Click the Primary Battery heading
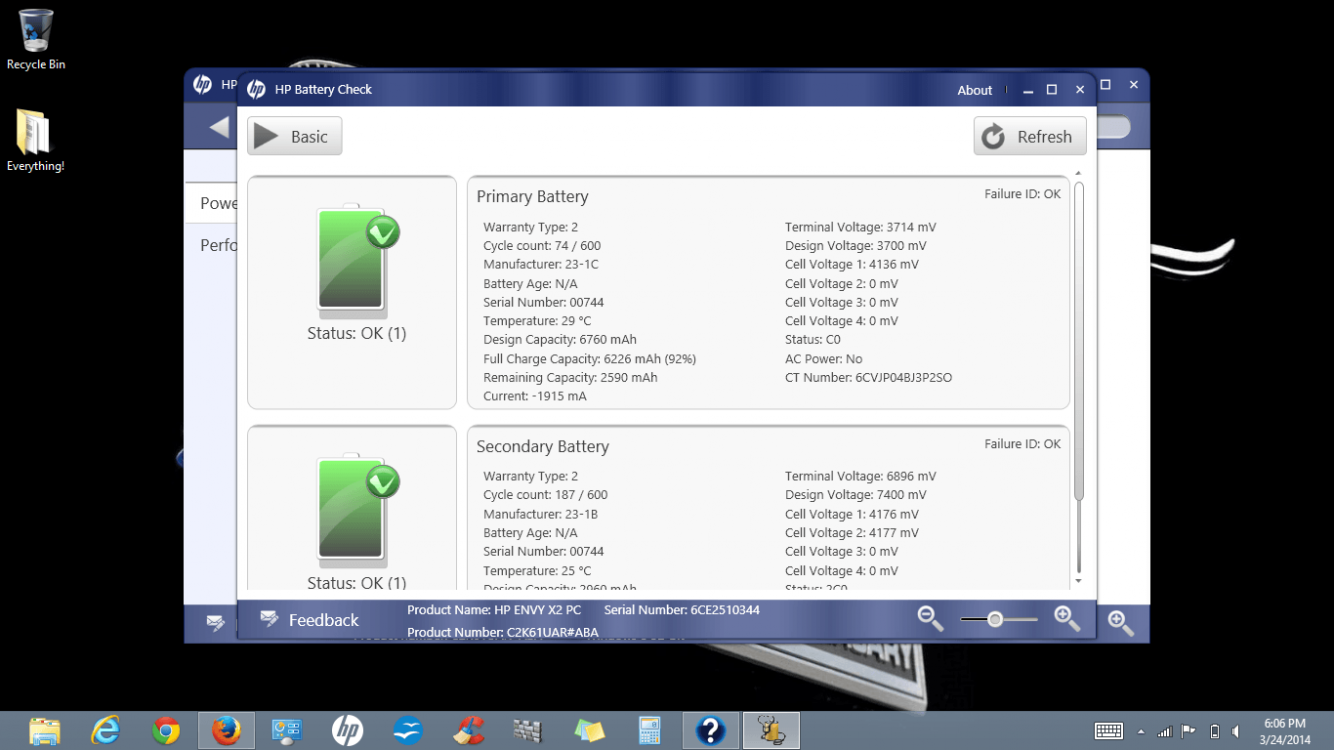 pos(532,197)
